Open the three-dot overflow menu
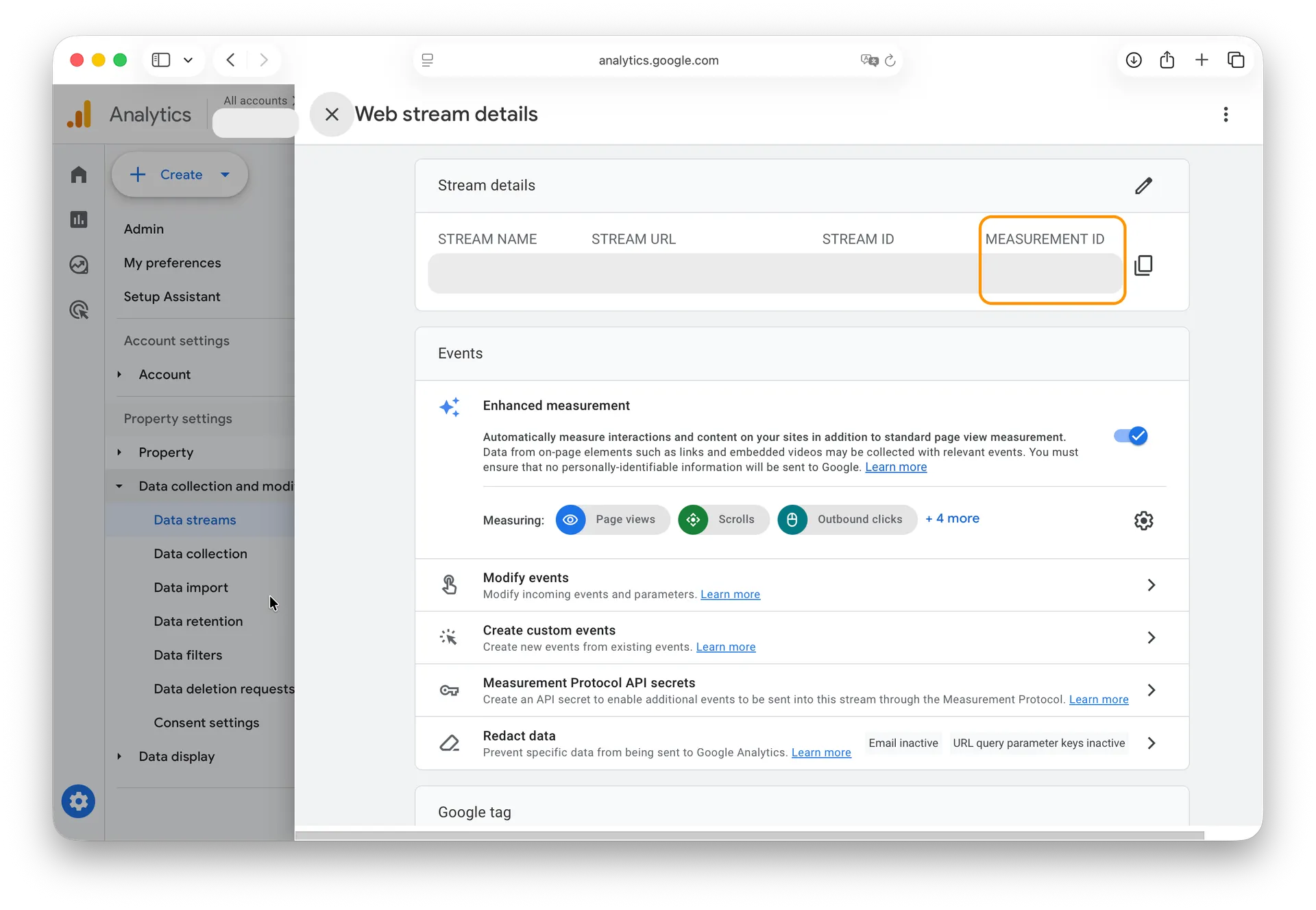This screenshot has height=910, width=1316. point(1226,114)
